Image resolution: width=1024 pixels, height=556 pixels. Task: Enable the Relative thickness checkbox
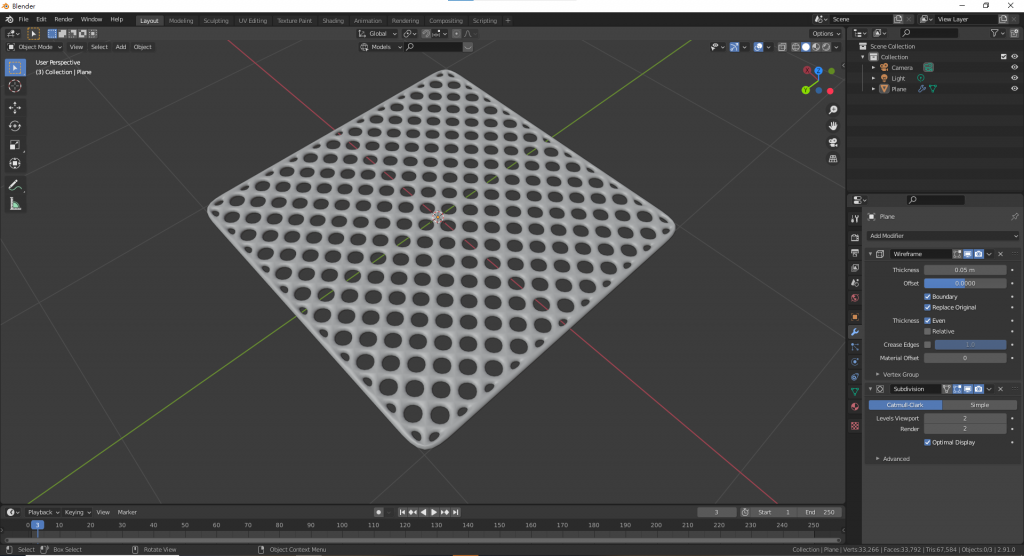coord(928,331)
